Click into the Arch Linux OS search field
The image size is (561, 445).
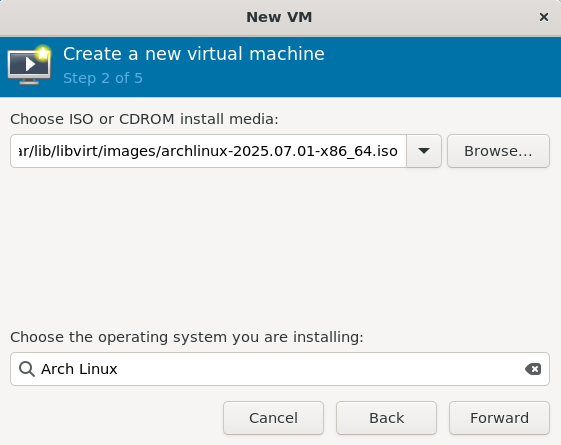(280, 369)
